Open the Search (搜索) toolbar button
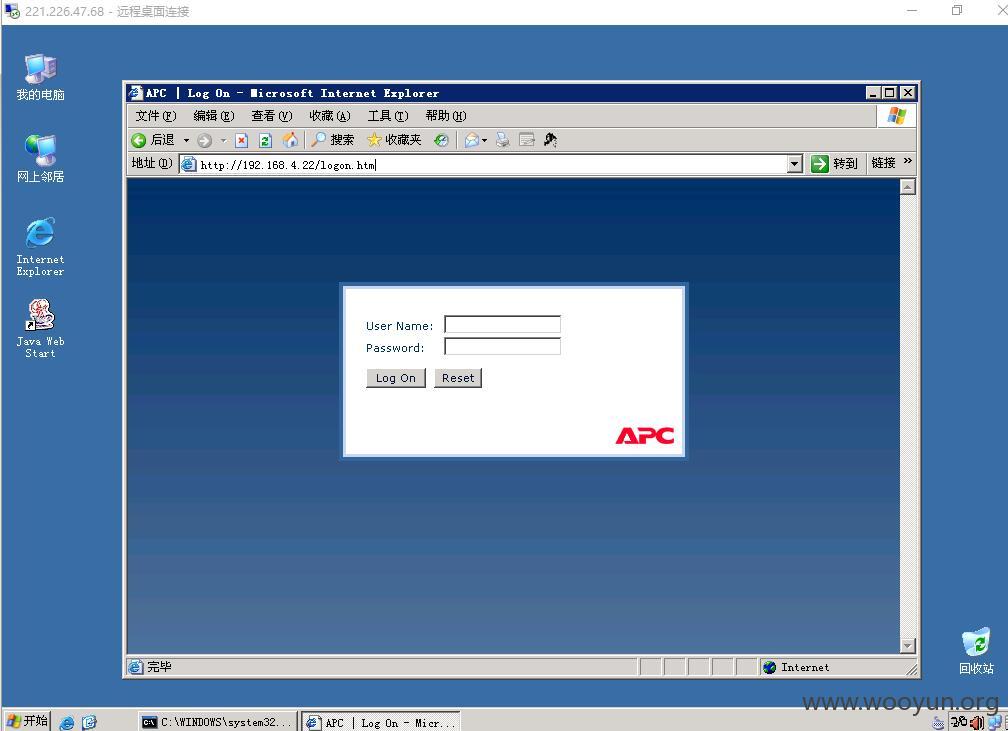 click(x=332, y=140)
